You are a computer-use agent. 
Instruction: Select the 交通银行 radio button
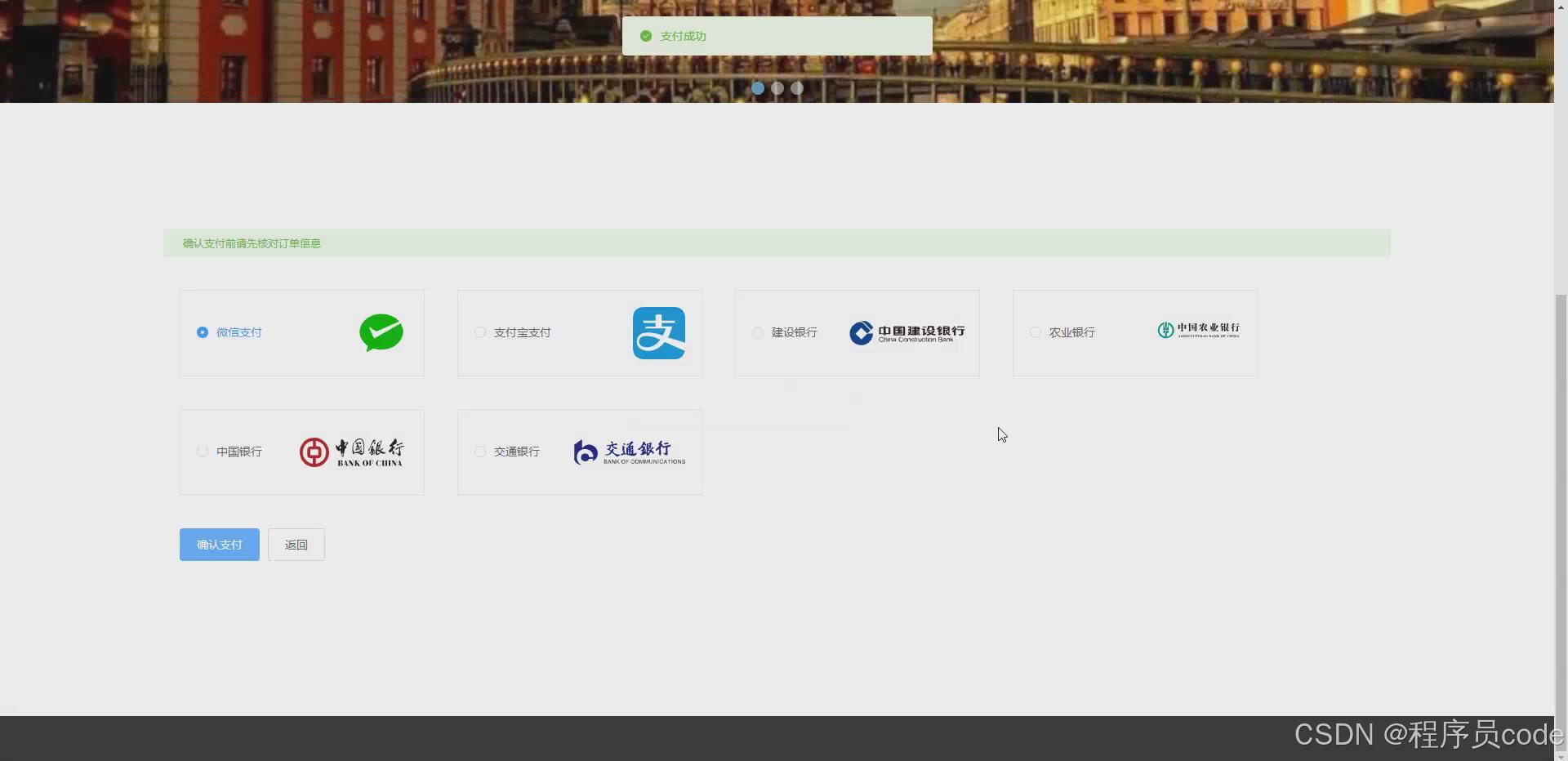pos(480,452)
